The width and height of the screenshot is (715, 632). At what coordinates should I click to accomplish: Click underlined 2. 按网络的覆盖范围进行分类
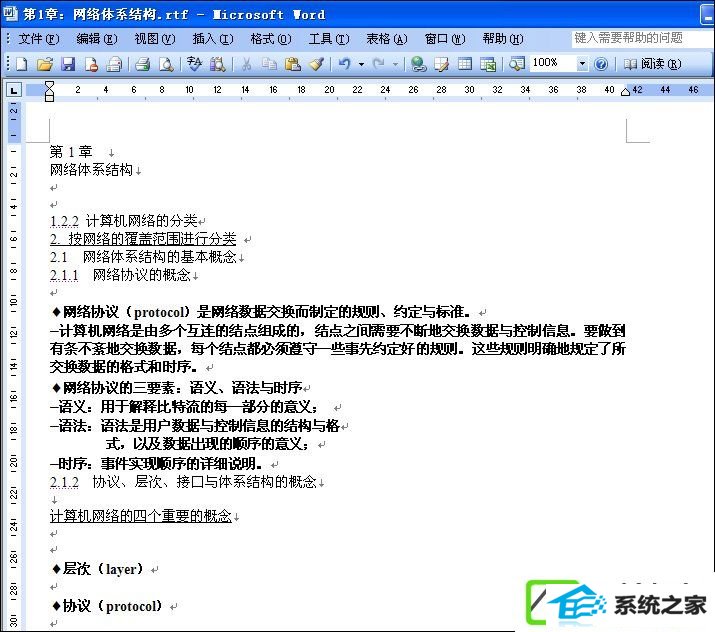(143, 238)
